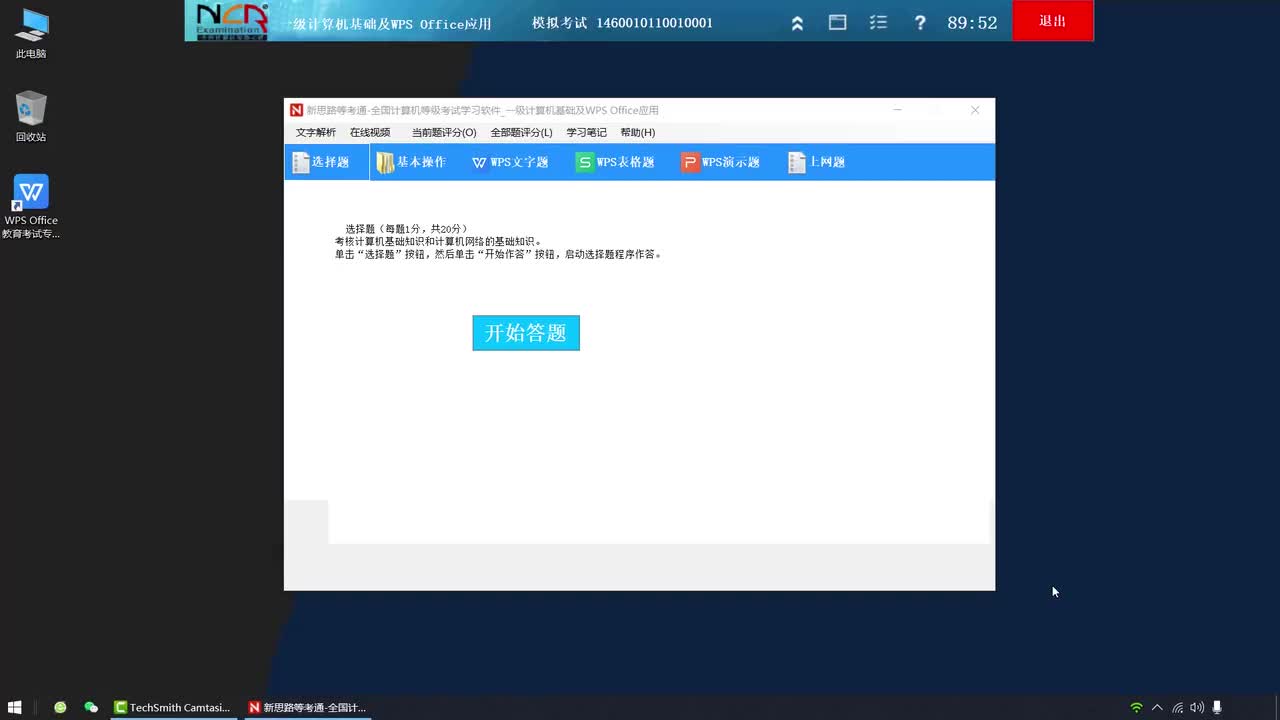The width and height of the screenshot is (1280, 720).
Task: Expand hidden system tray icons
Action: (1157, 707)
